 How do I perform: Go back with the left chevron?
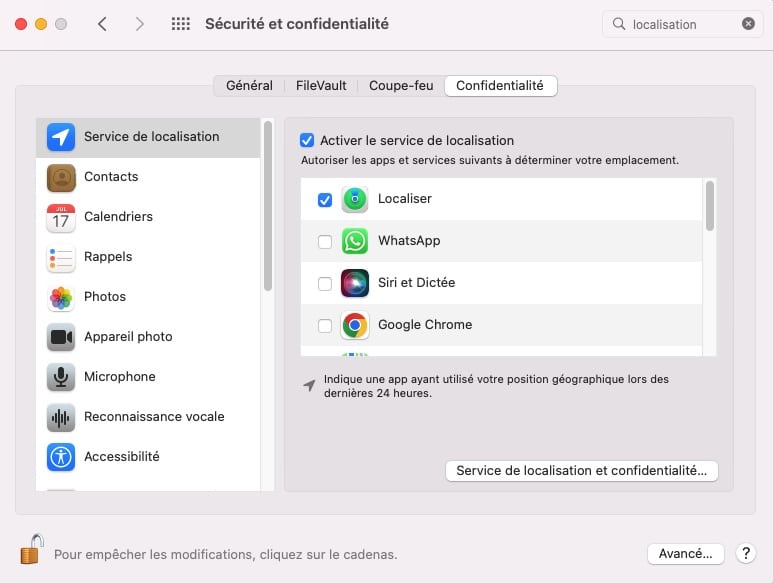click(102, 24)
